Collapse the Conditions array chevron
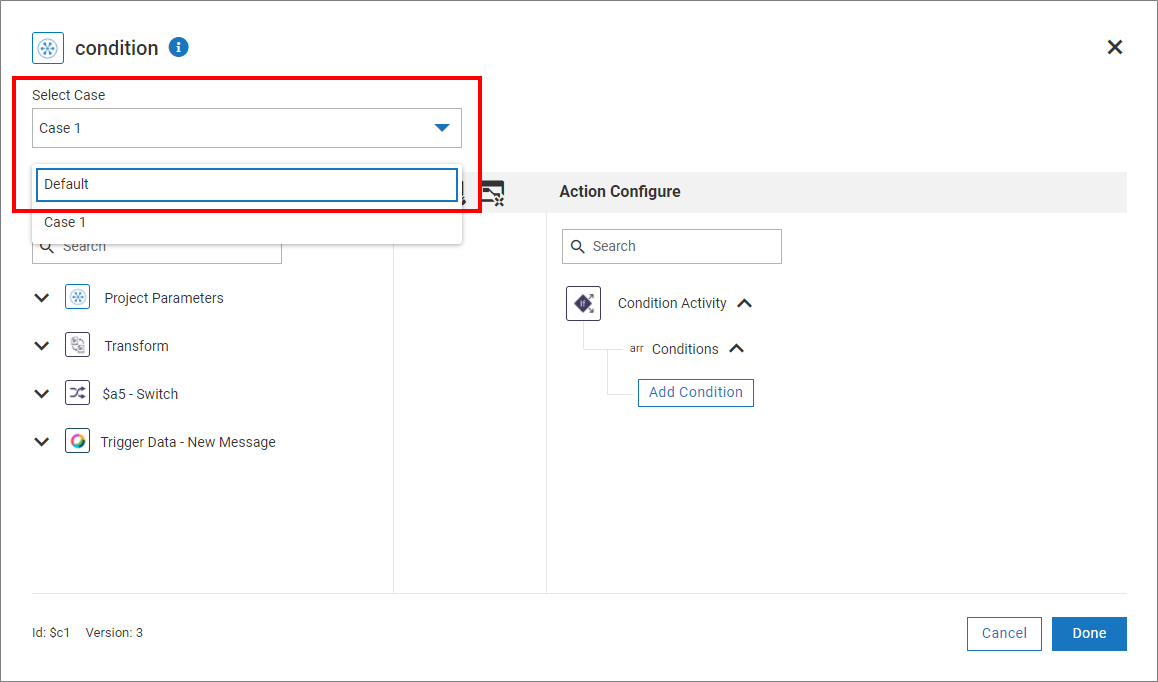The height and width of the screenshot is (682, 1158). [x=737, y=349]
